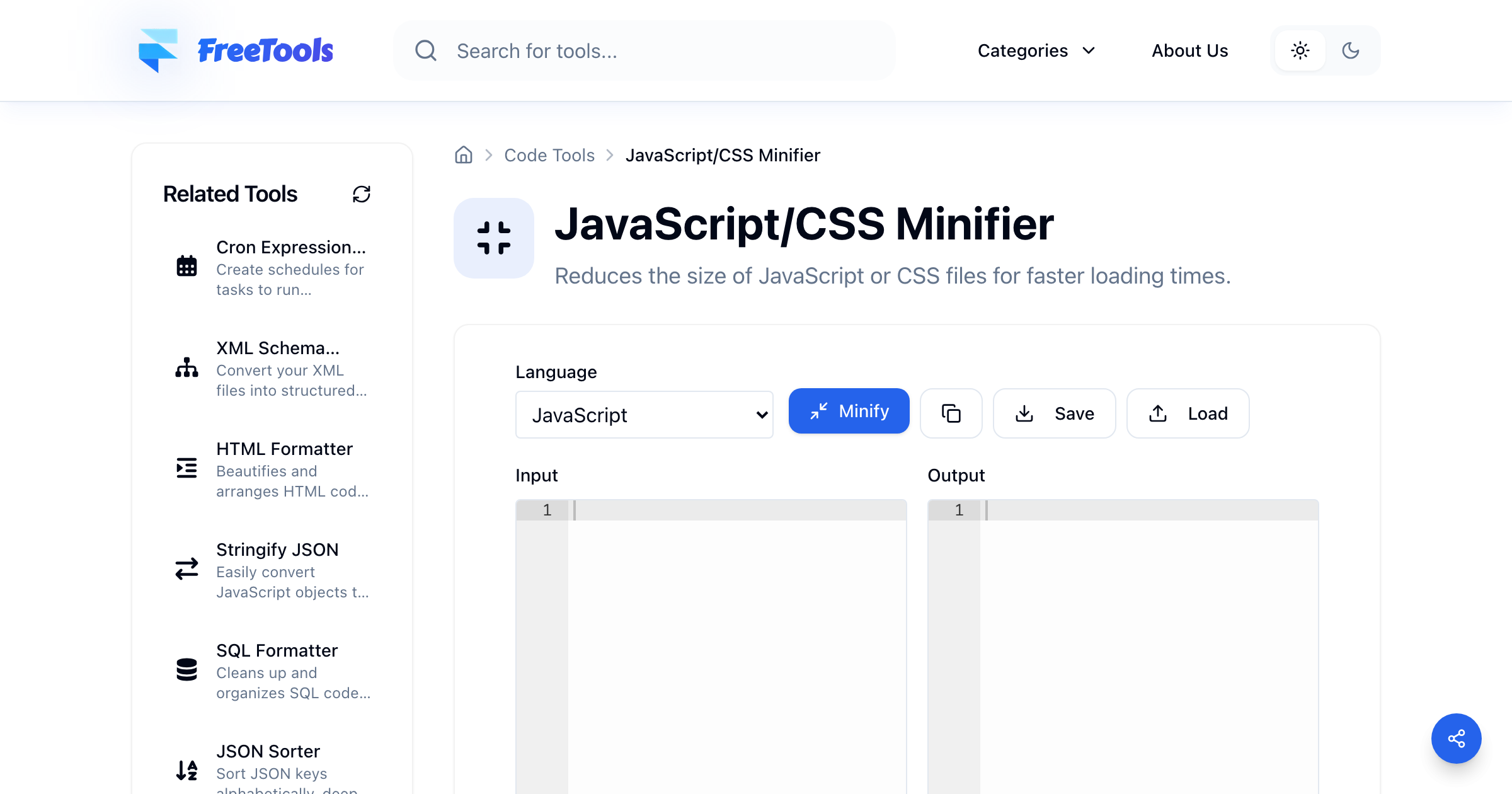Screen dimensions: 1512x794
Task: Refresh the Related Tools list
Action: click(362, 194)
